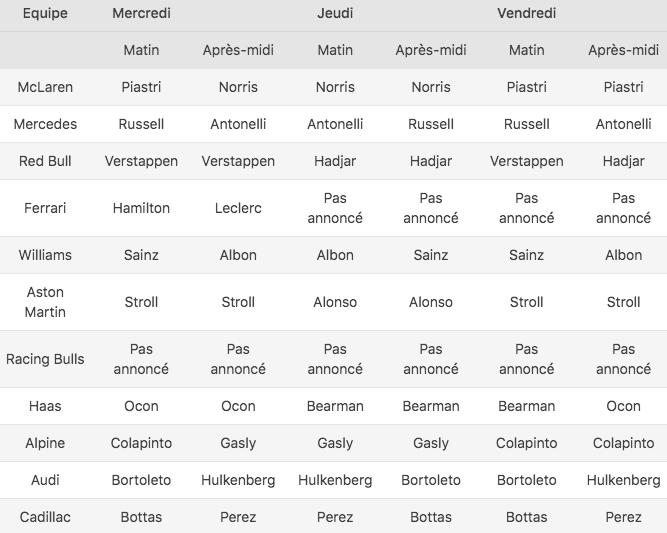Select the Ferrari team cell
The width and height of the screenshot is (667, 533).
[45, 208]
